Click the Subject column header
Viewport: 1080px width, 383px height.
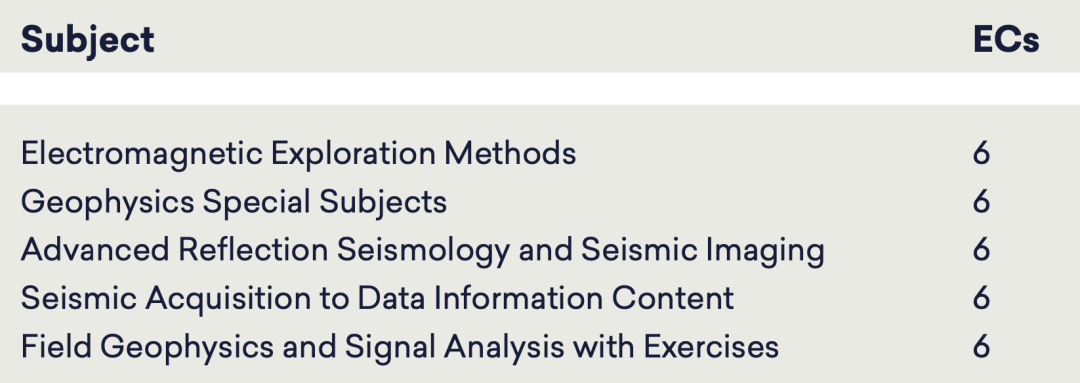click(x=87, y=40)
